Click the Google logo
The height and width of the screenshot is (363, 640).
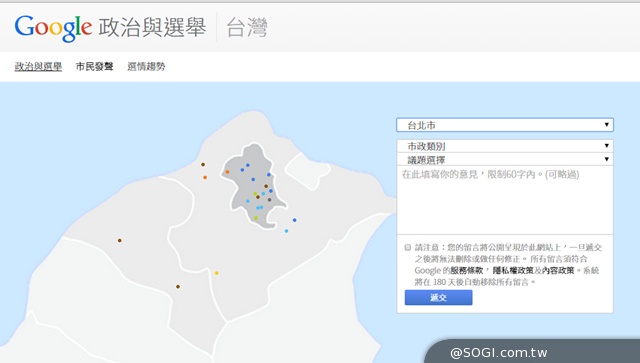[53, 28]
